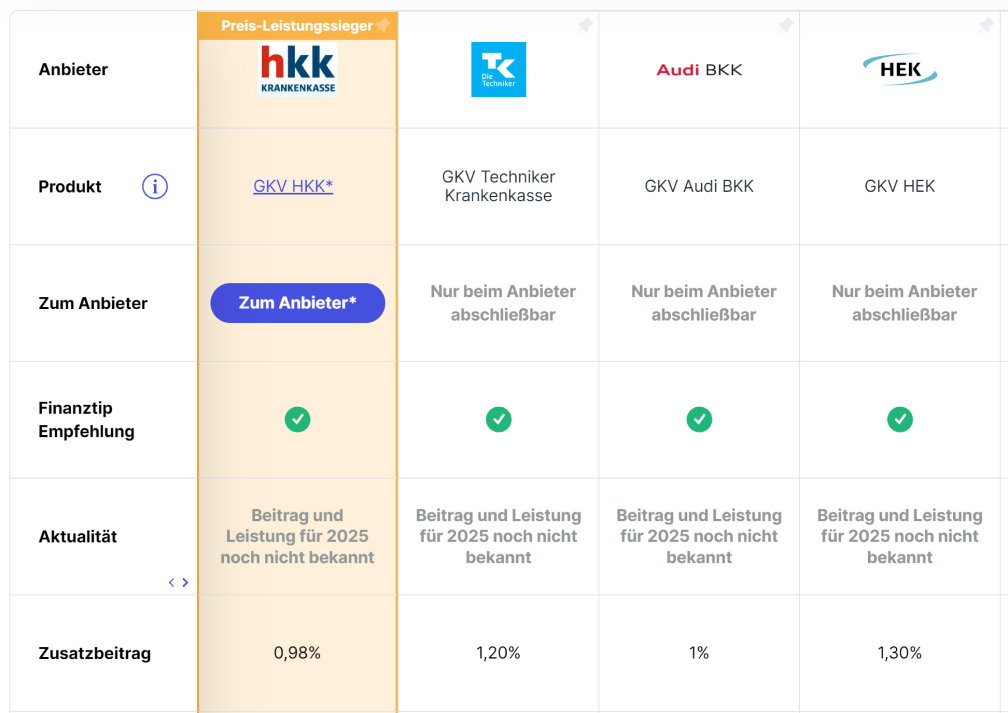Click the blue Zum Anbieter* button
1008x713 pixels.
pyautogui.click(x=298, y=303)
